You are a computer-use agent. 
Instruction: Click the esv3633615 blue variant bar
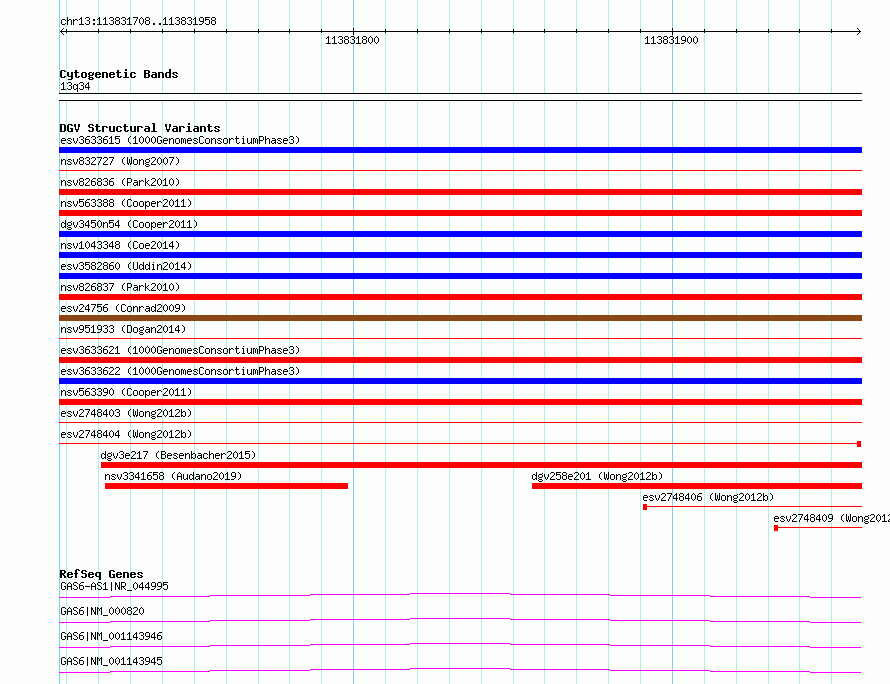click(460, 150)
